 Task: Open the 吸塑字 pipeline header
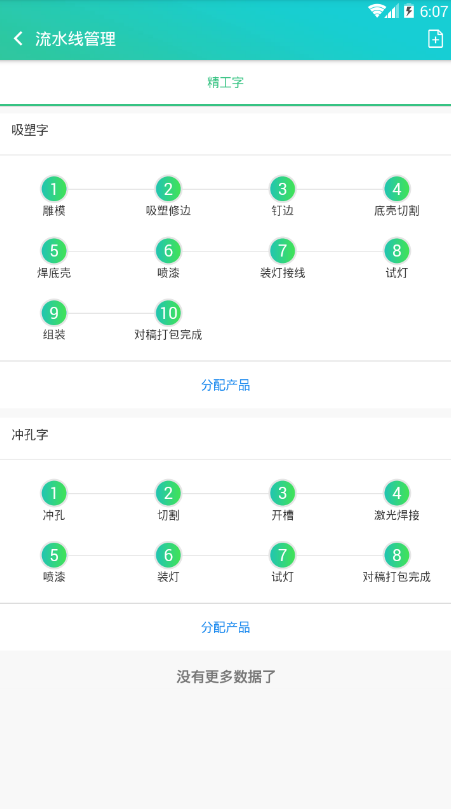pos(226,131)
